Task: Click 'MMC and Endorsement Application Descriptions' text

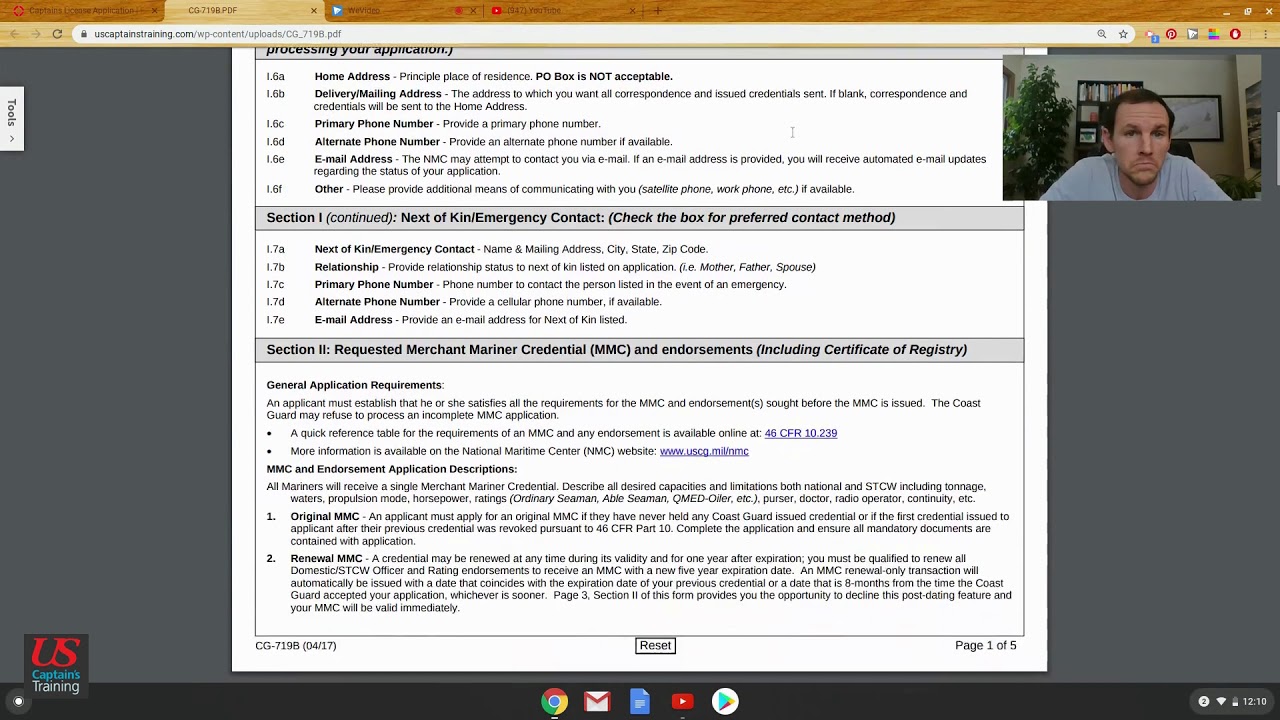Action: click(x=391, y=468)
